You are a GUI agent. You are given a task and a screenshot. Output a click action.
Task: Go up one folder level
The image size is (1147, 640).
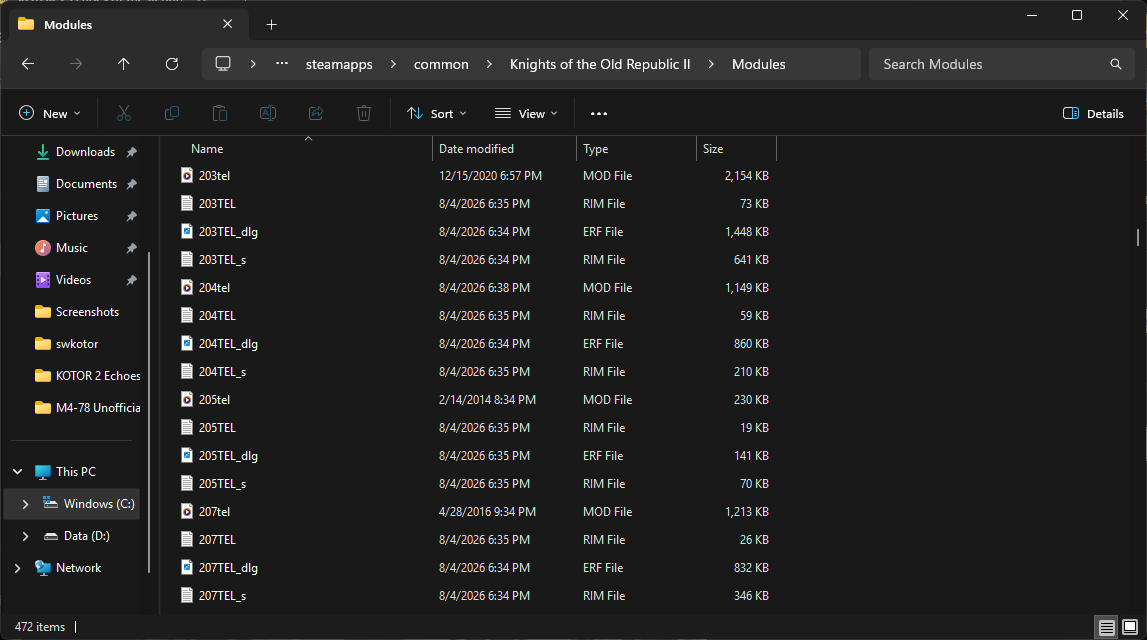(124, 64)
